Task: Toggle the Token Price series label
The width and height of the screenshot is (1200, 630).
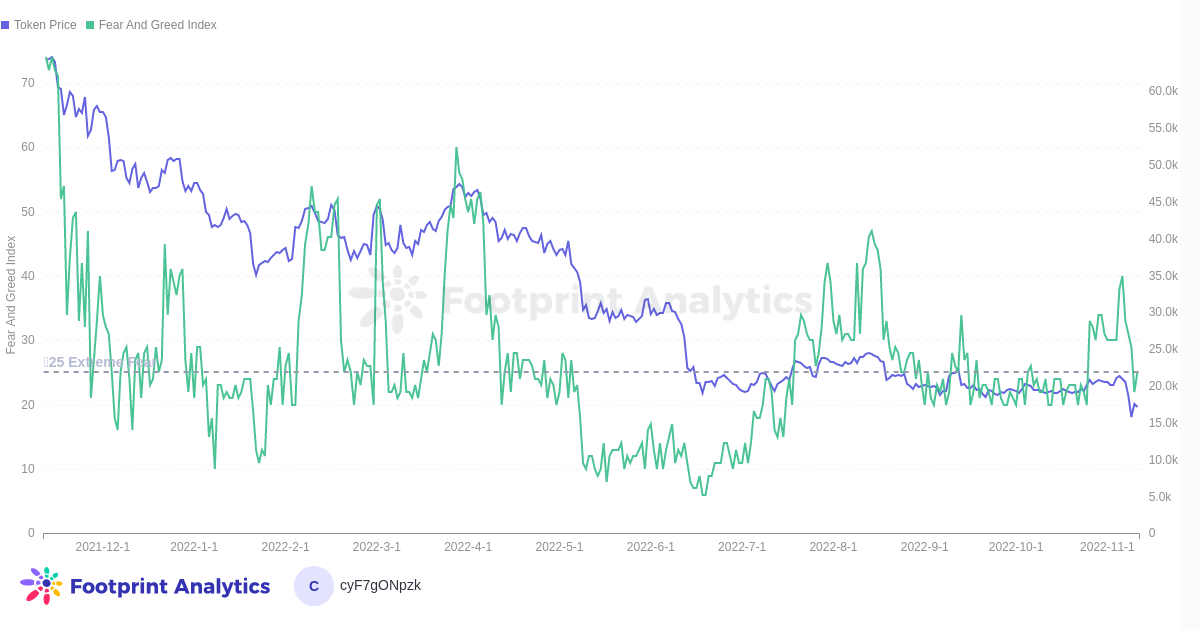Action: pyautogui.click(x=45, y=25)
